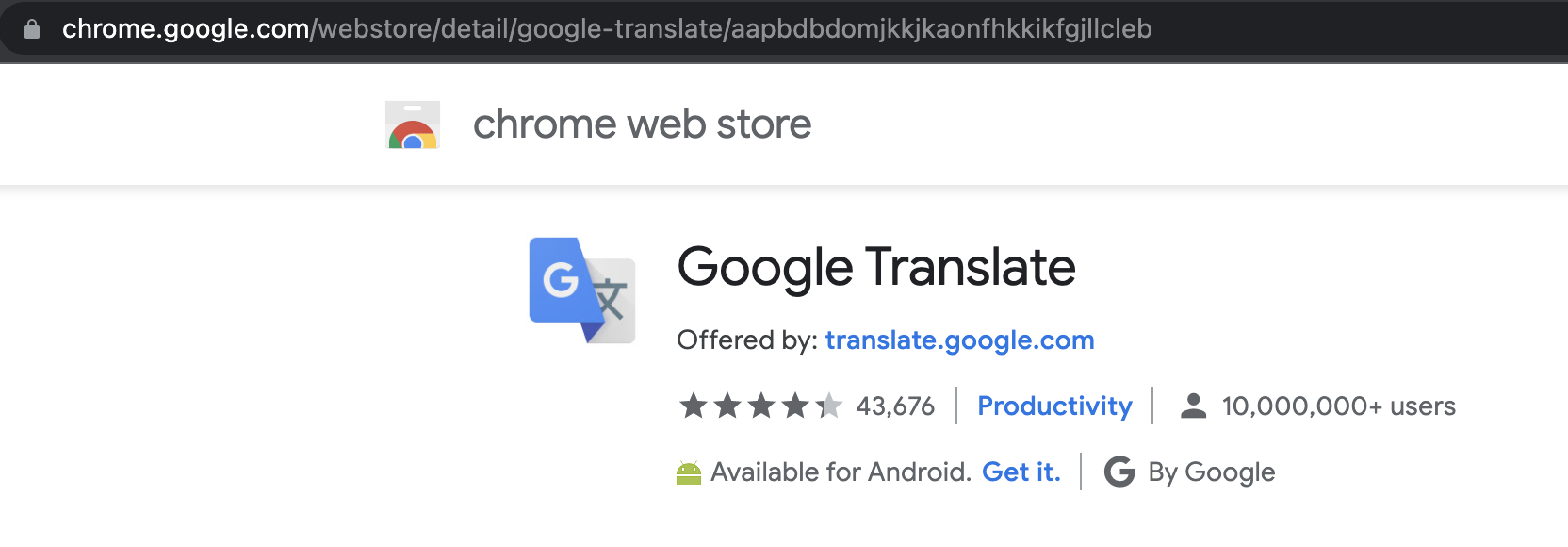
Task: Click the first rating star
Action: coord(694,406)
